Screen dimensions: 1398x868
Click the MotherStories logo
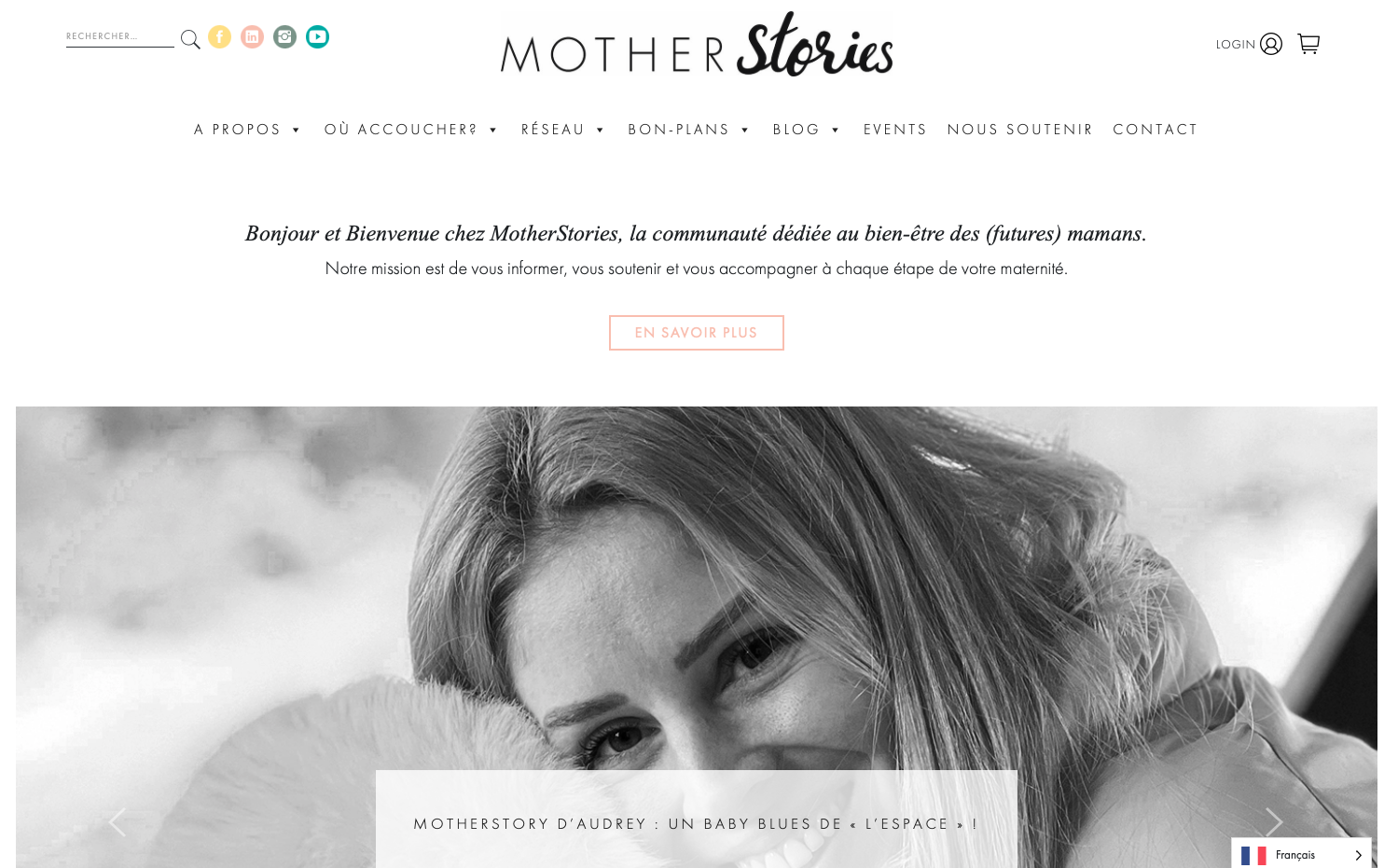697,45
